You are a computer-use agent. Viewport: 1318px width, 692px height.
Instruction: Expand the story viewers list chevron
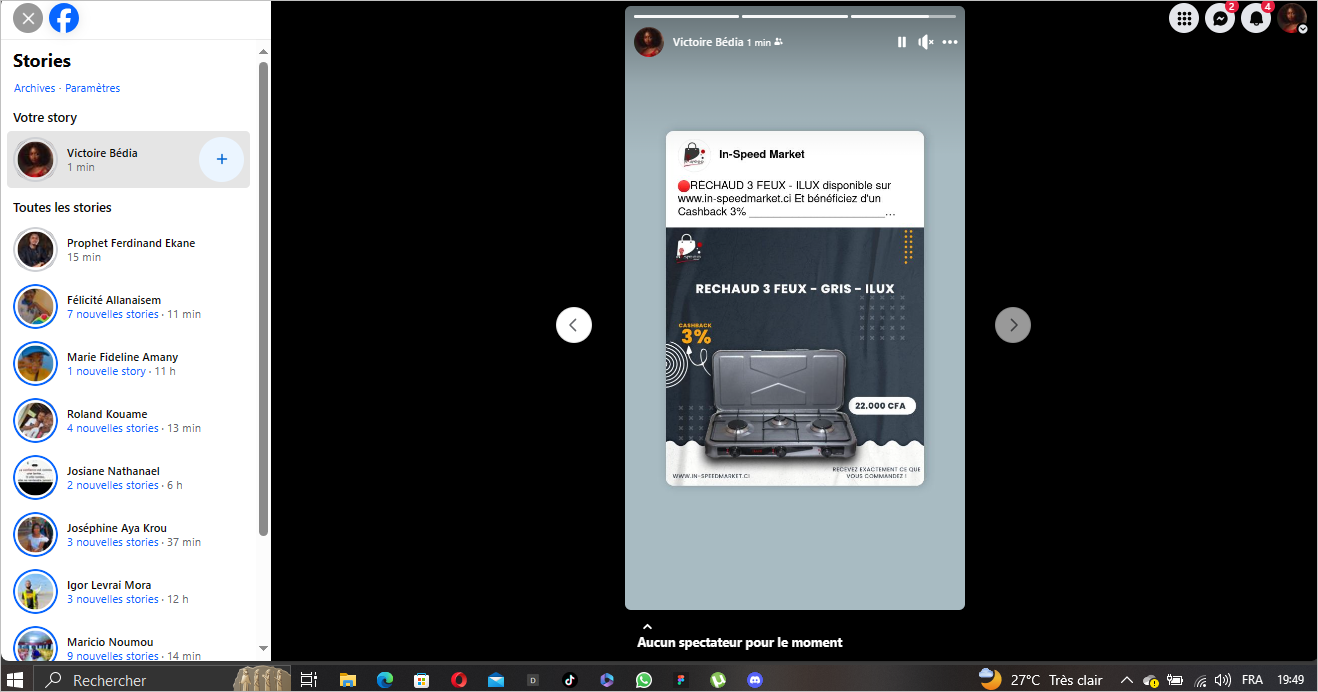pos(647,627)
